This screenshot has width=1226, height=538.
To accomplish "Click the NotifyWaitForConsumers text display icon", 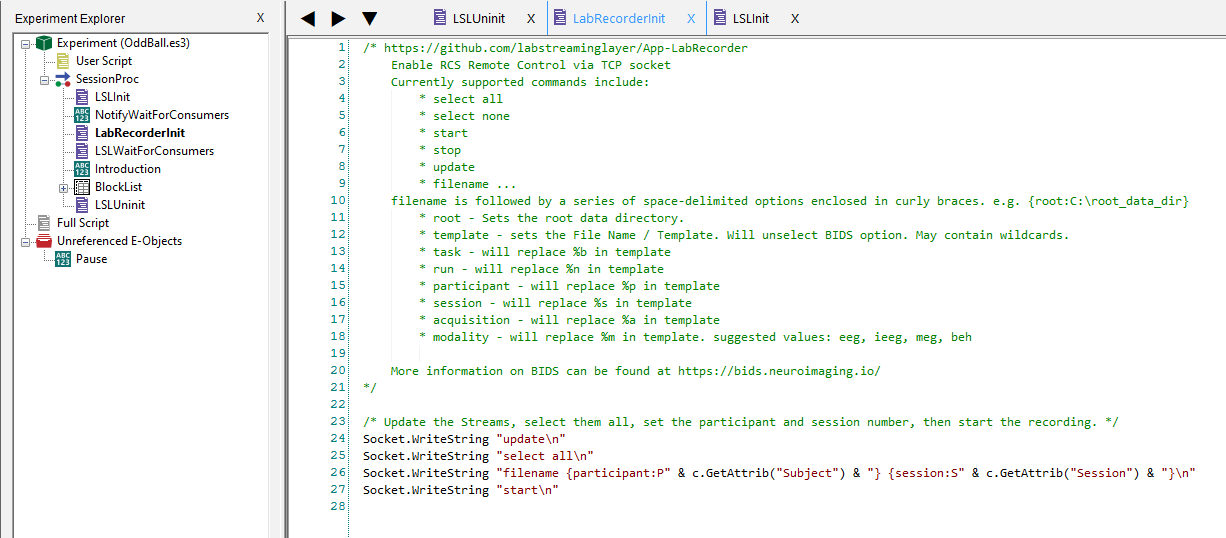I will (82, 115).
